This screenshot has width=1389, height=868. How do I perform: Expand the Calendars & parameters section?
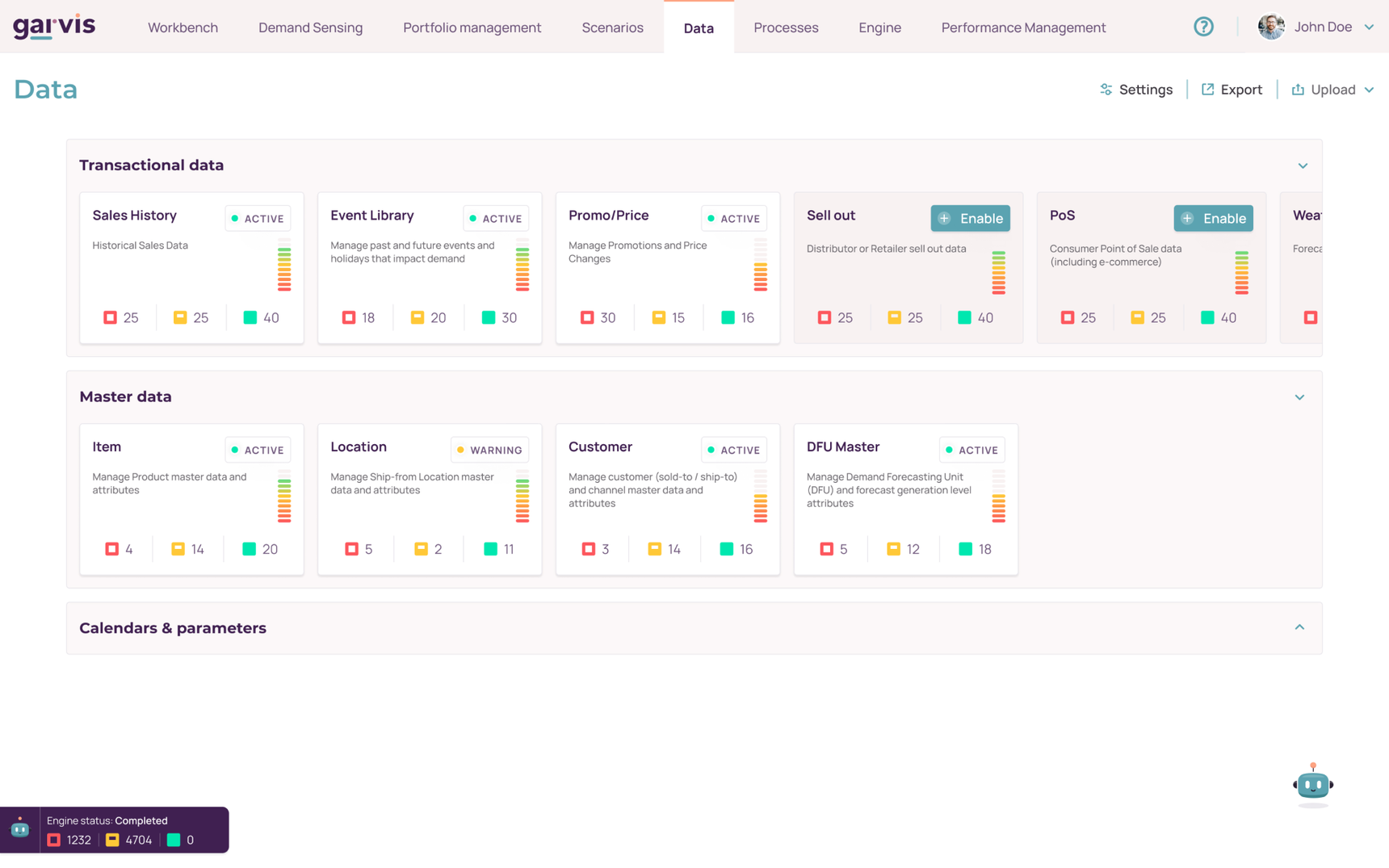[1299, 627]
